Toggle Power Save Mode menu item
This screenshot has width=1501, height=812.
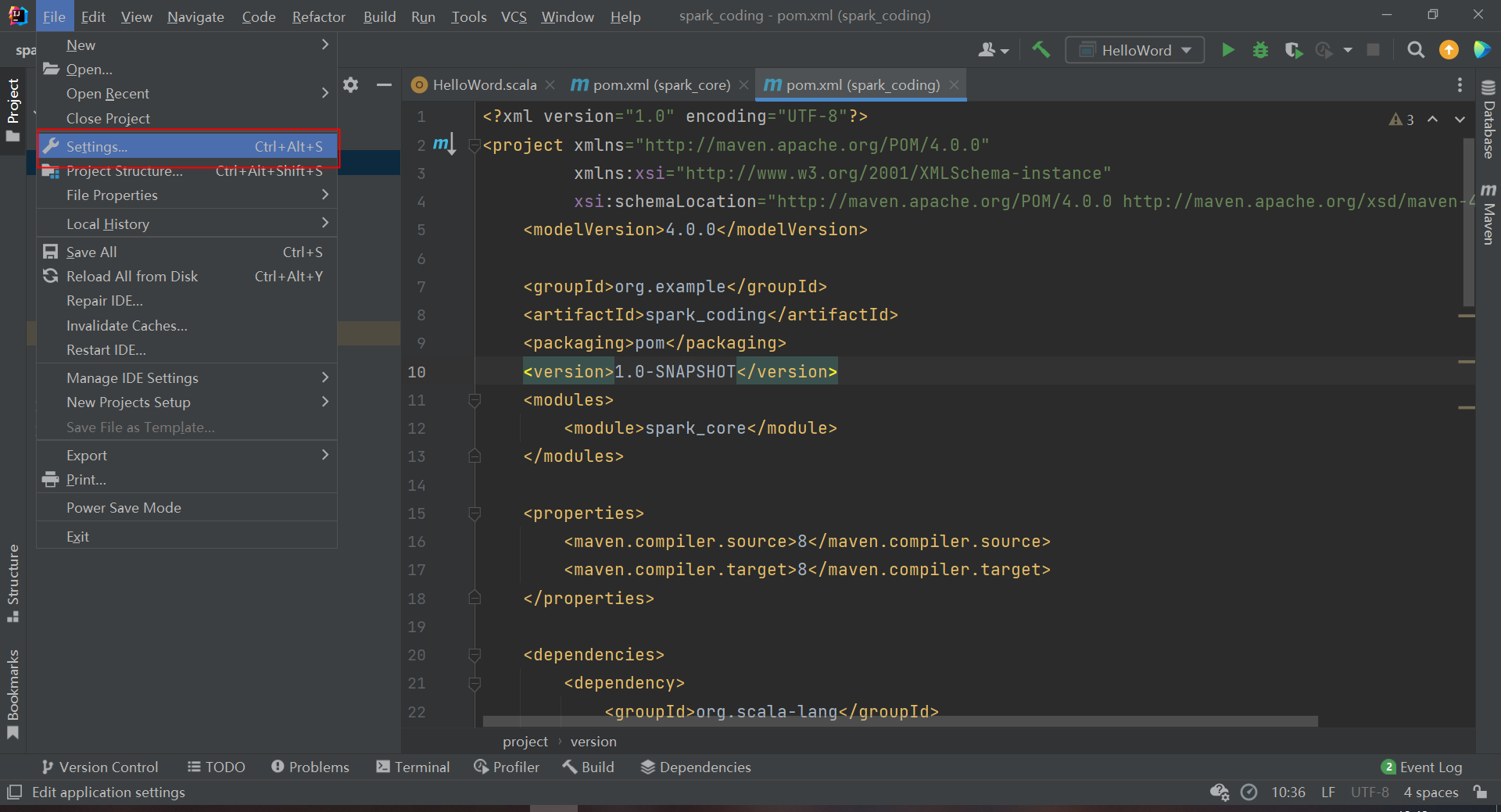pos(124,507)
